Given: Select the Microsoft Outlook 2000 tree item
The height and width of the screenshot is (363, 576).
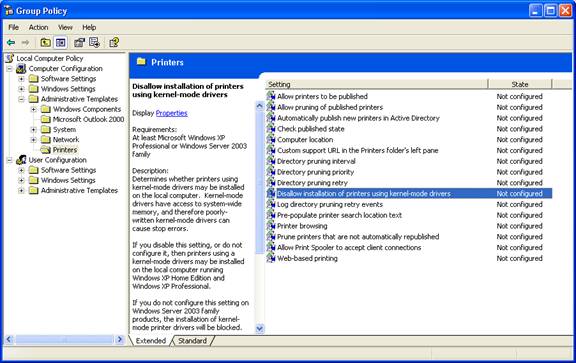Looking at the screenshot, I should pyautogui.click(x=88, y=119).
